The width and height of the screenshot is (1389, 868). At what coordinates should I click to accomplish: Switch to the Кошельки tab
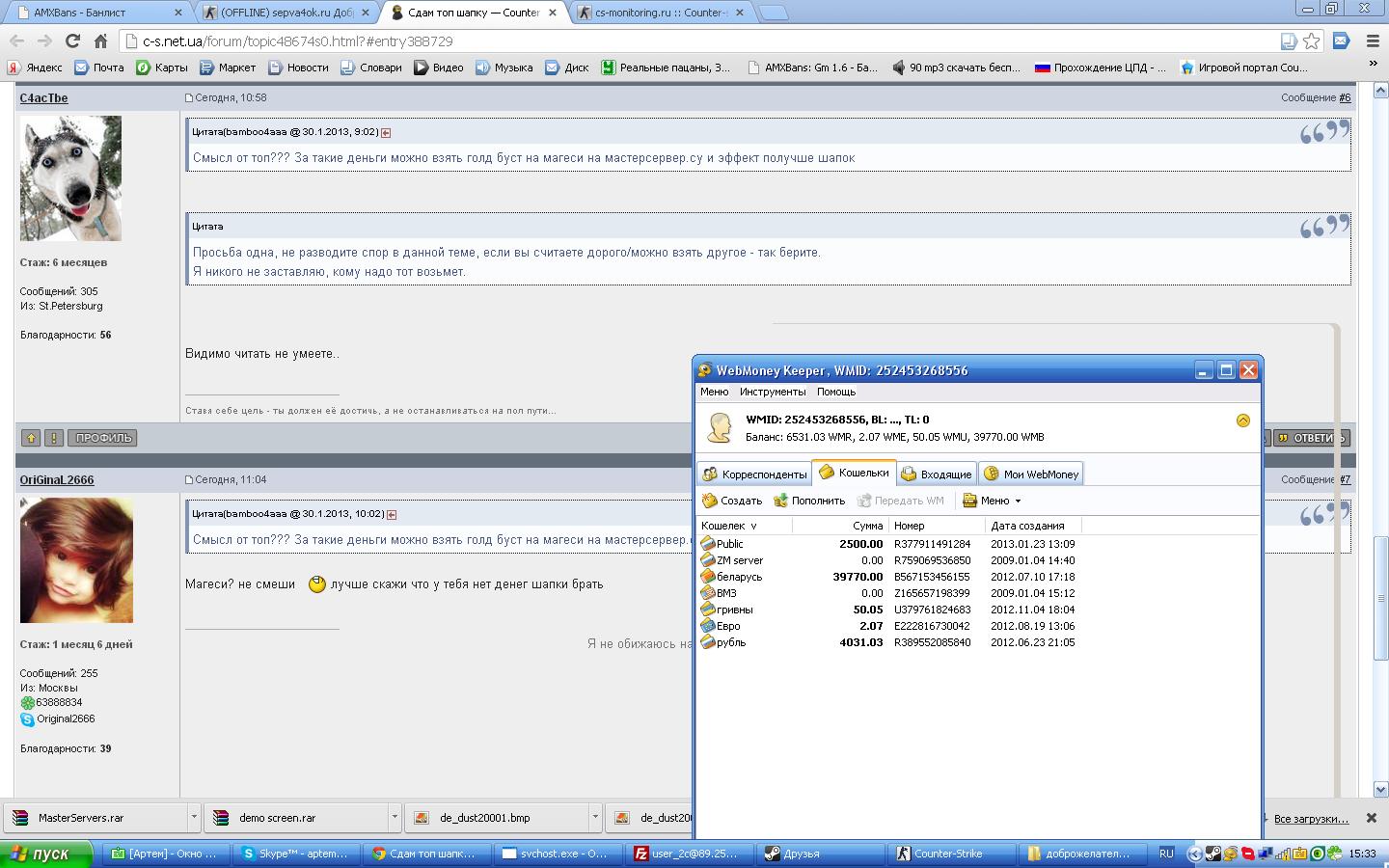coord(854,473)
